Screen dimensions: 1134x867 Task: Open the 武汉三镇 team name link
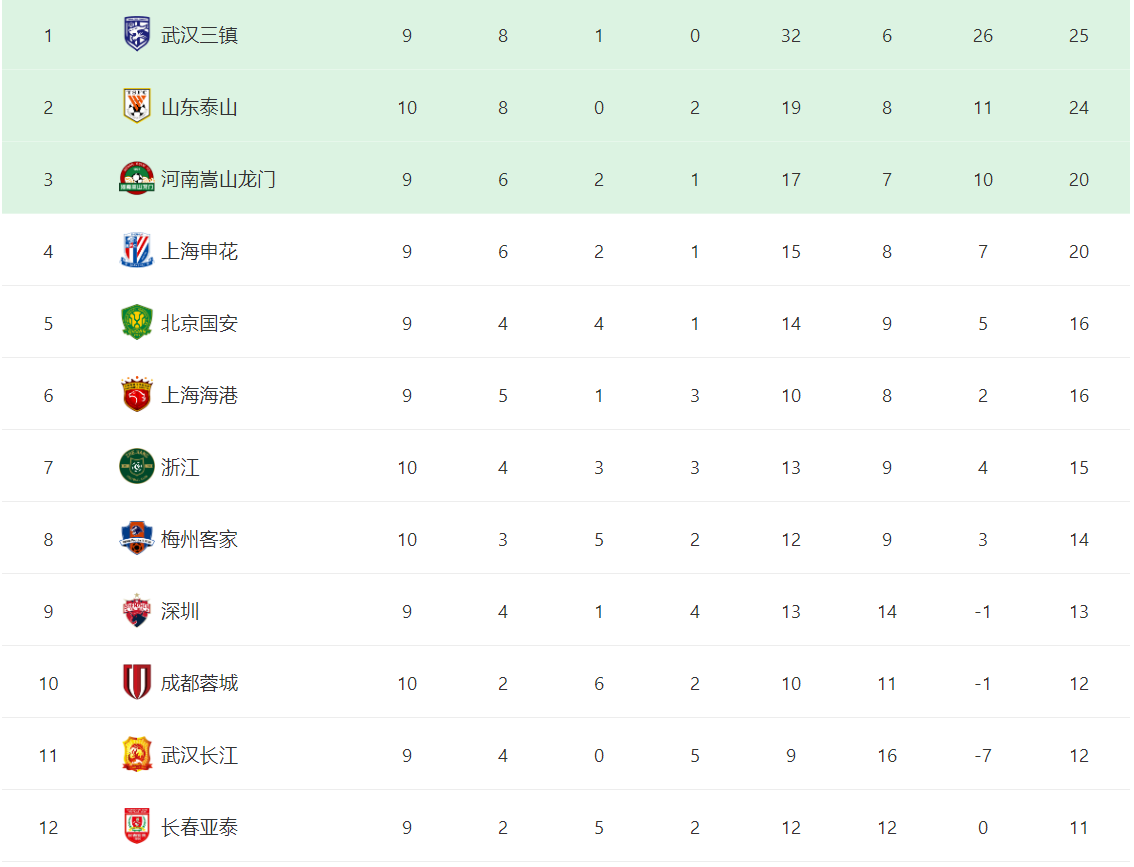[199, 36]
